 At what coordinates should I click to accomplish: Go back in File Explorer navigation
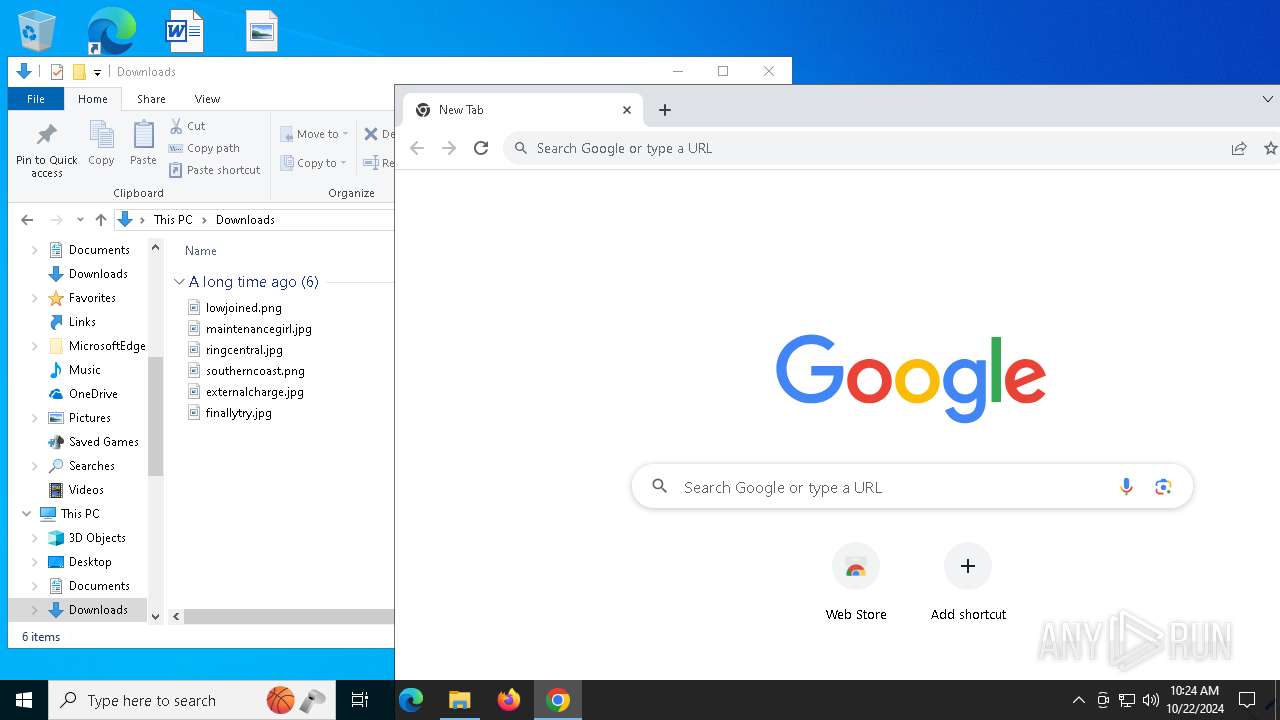coord(27,220)
